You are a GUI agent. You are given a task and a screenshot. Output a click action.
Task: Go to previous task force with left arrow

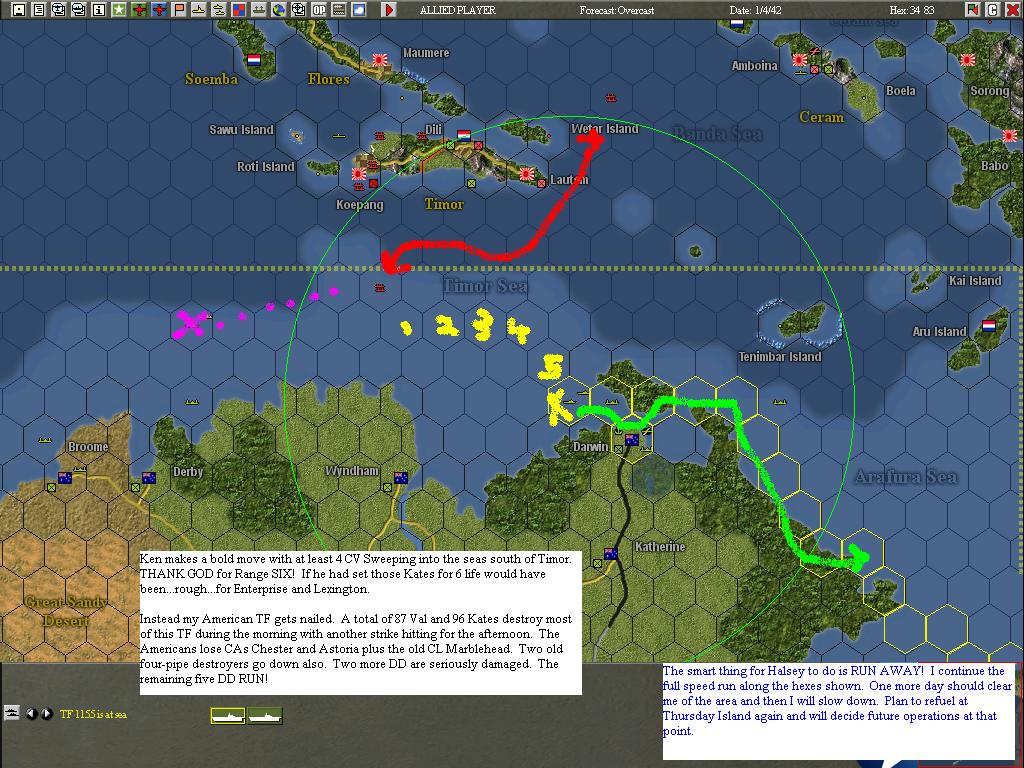click(x=31, y=714)
